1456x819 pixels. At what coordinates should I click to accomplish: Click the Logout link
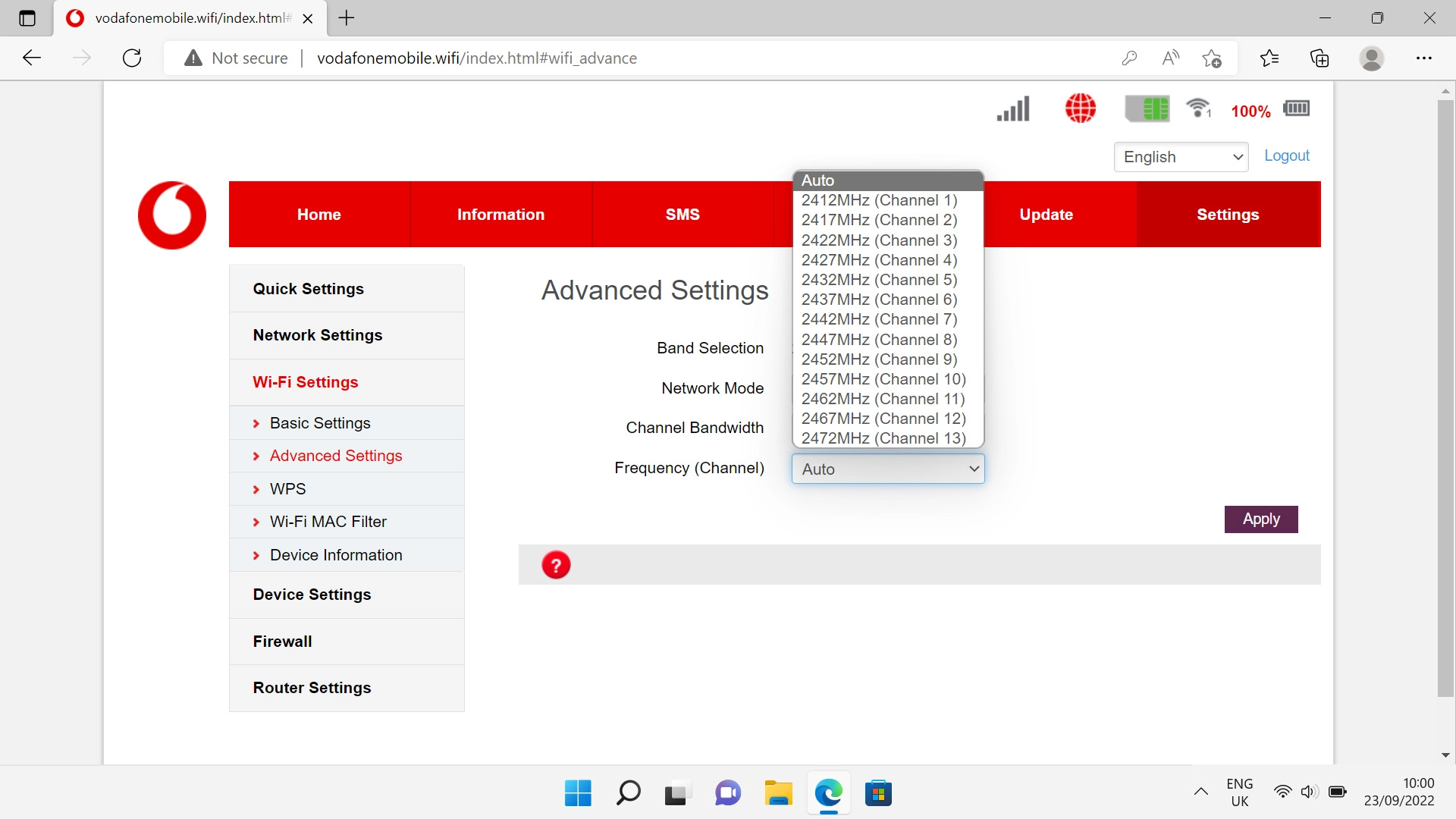(x=1286, y=155)
